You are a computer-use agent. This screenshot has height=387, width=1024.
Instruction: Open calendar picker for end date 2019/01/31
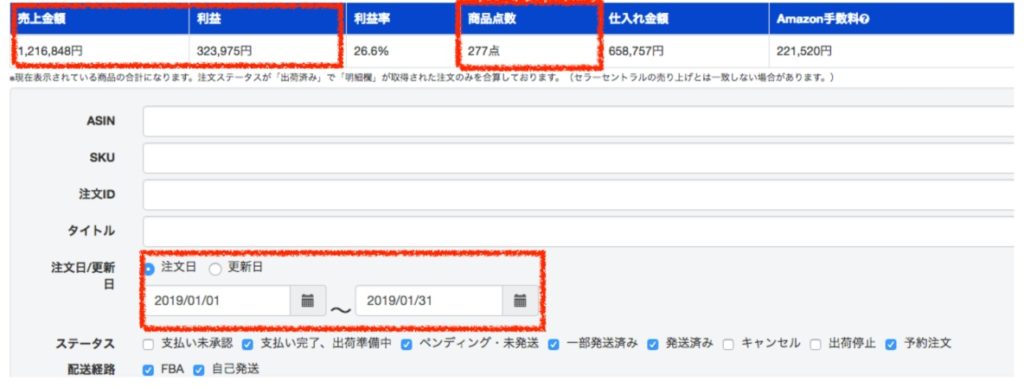point(520,301)
